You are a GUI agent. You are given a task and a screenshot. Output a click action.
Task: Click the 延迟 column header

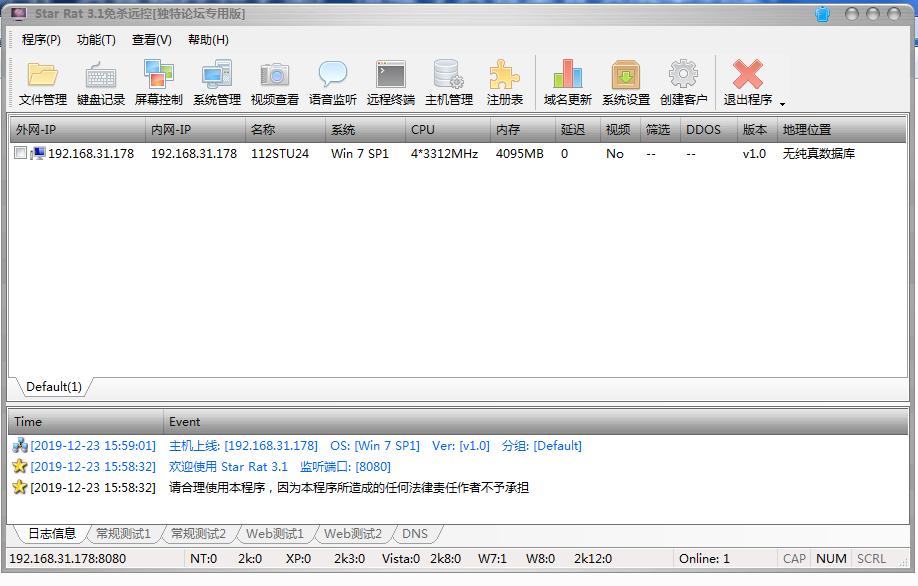578,129
